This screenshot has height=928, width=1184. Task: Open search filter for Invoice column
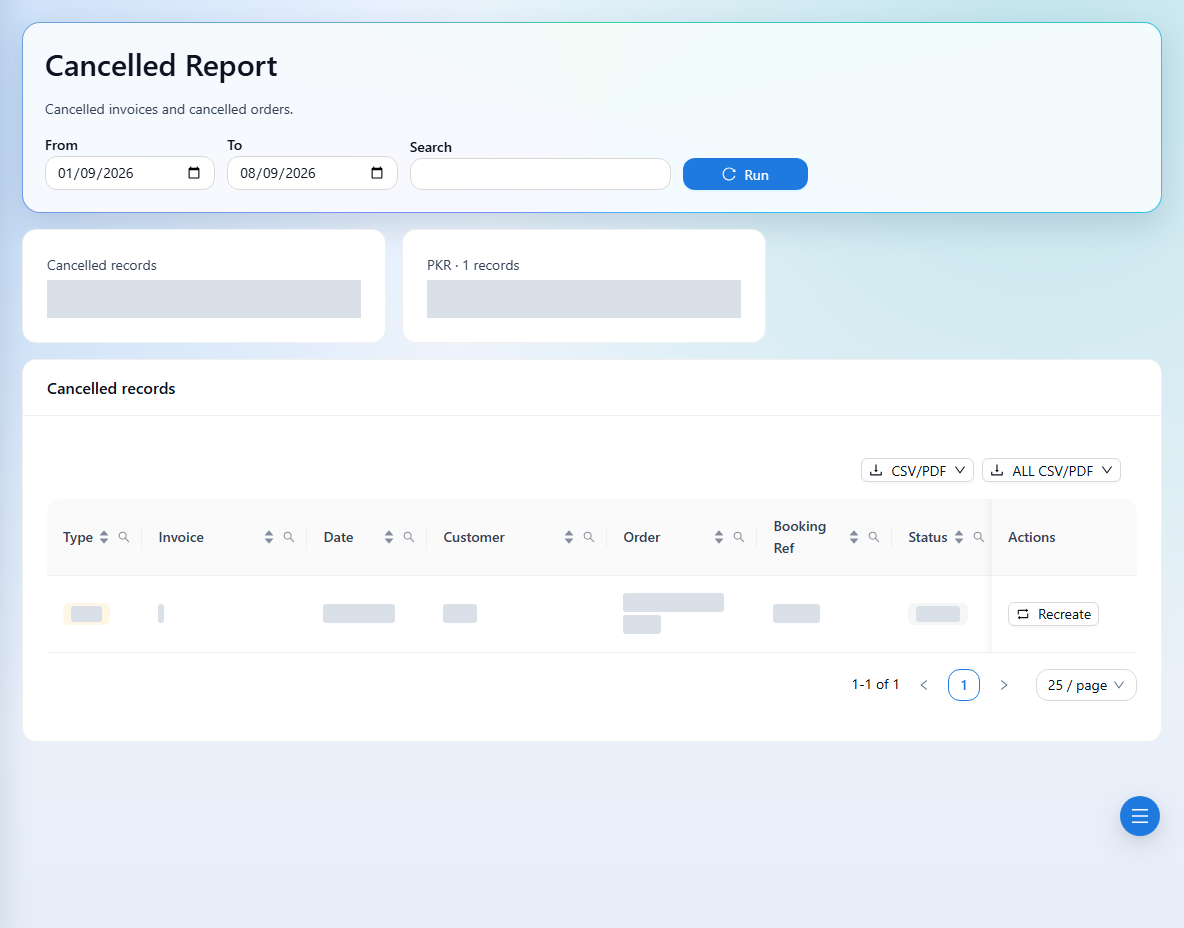(288, 537)
